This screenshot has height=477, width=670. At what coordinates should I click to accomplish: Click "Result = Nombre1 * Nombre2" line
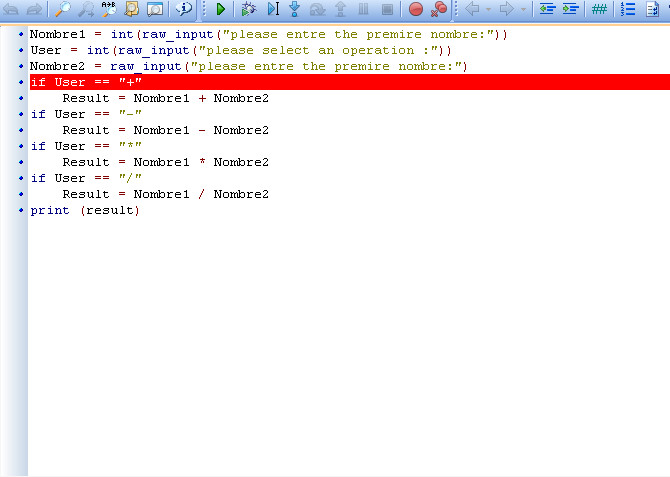point(166,162)
